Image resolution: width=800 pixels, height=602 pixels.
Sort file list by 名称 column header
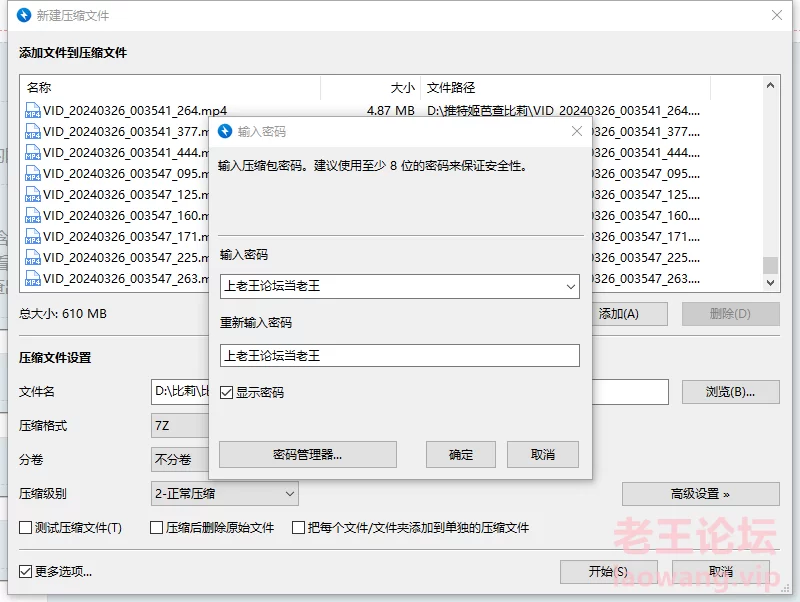pos(170,88)
